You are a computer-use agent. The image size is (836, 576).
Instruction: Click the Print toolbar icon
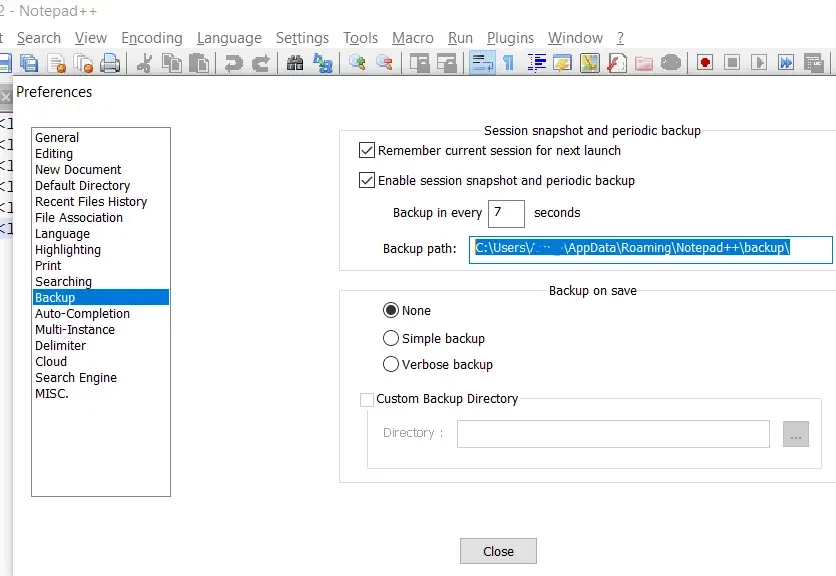click(110, 62)
